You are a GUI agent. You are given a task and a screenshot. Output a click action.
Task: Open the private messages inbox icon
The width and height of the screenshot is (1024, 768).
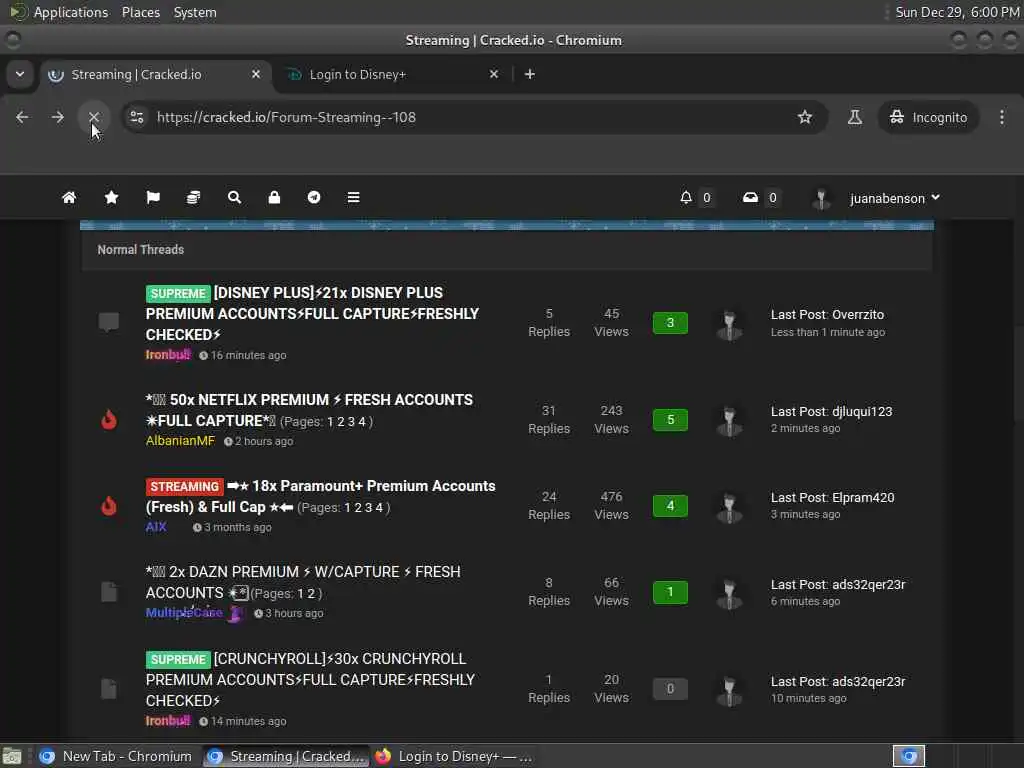pos(750,197)
